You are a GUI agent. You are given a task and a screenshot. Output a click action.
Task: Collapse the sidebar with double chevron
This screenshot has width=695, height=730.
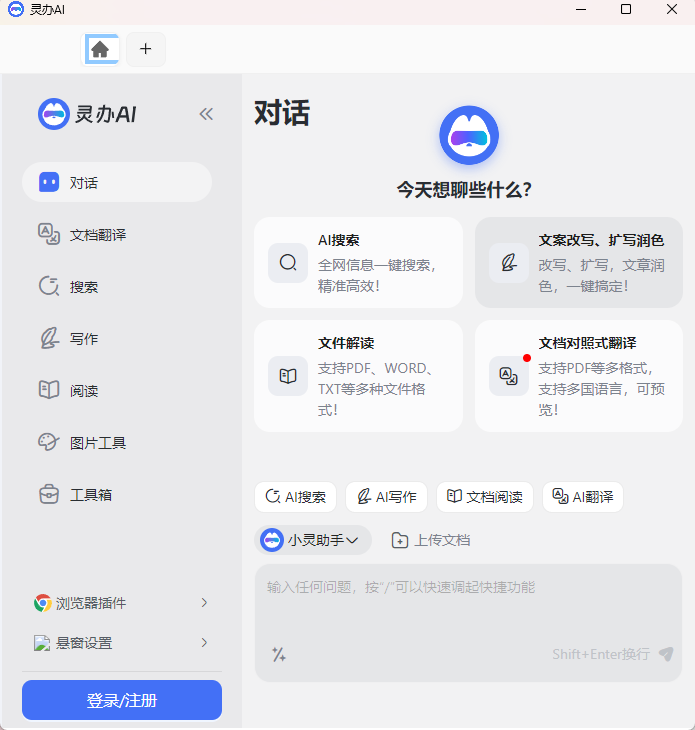(206, 114)
